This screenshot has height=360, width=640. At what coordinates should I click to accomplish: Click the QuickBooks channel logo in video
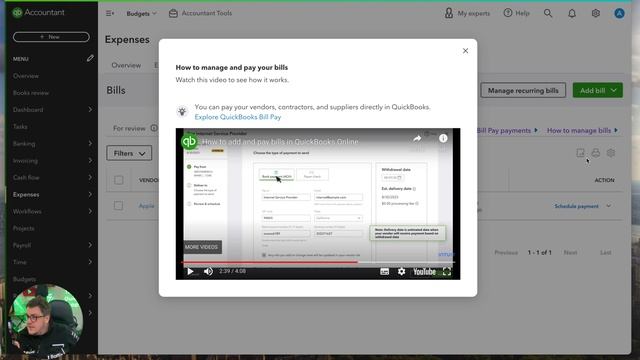click(189, 141)
